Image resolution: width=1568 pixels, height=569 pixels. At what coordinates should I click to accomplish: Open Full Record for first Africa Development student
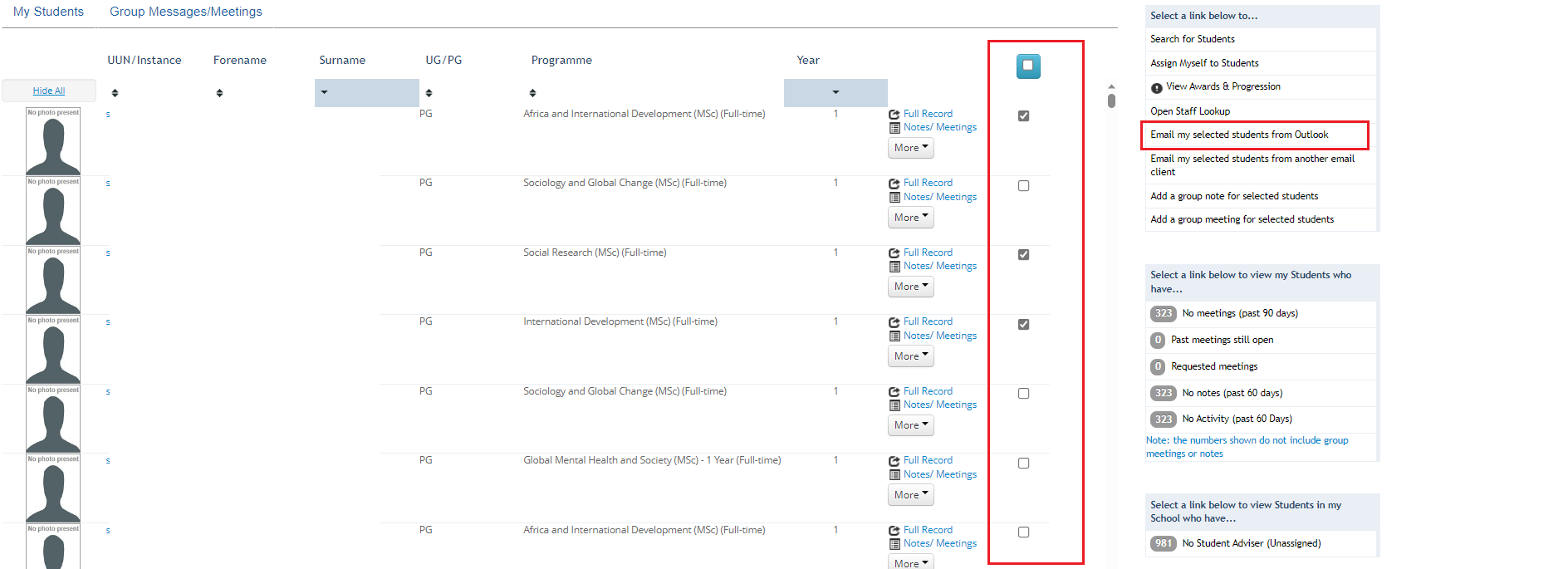(928, 114)
